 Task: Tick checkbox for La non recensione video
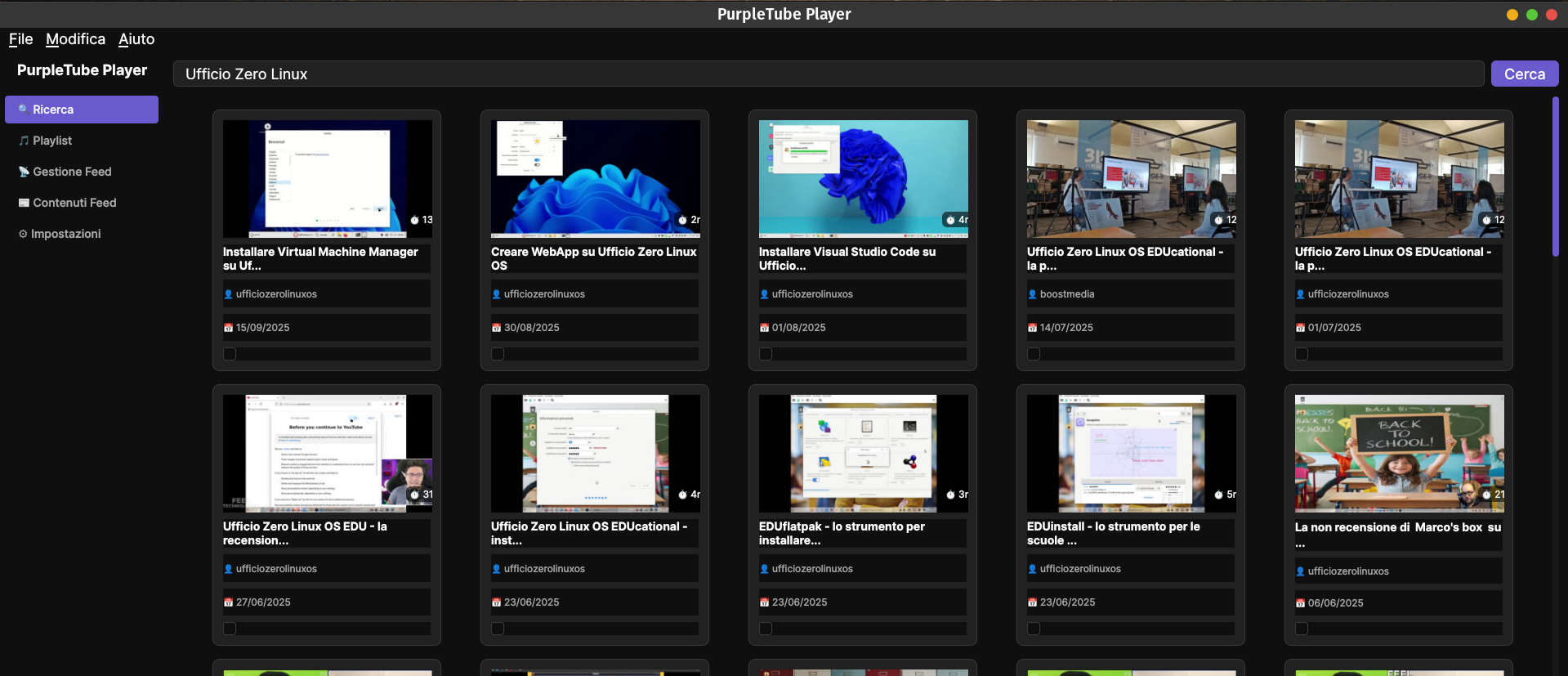click(1302, 629)
